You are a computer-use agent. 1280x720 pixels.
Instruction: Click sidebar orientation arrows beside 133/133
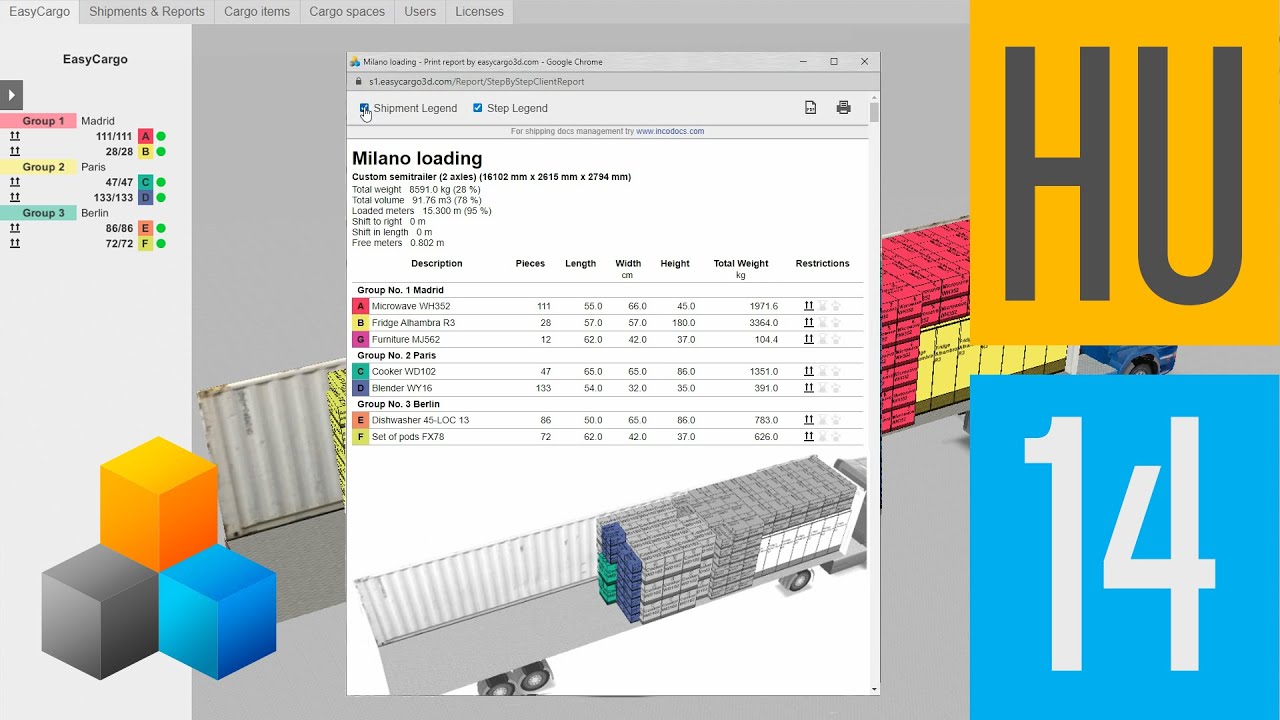[15, 198]
